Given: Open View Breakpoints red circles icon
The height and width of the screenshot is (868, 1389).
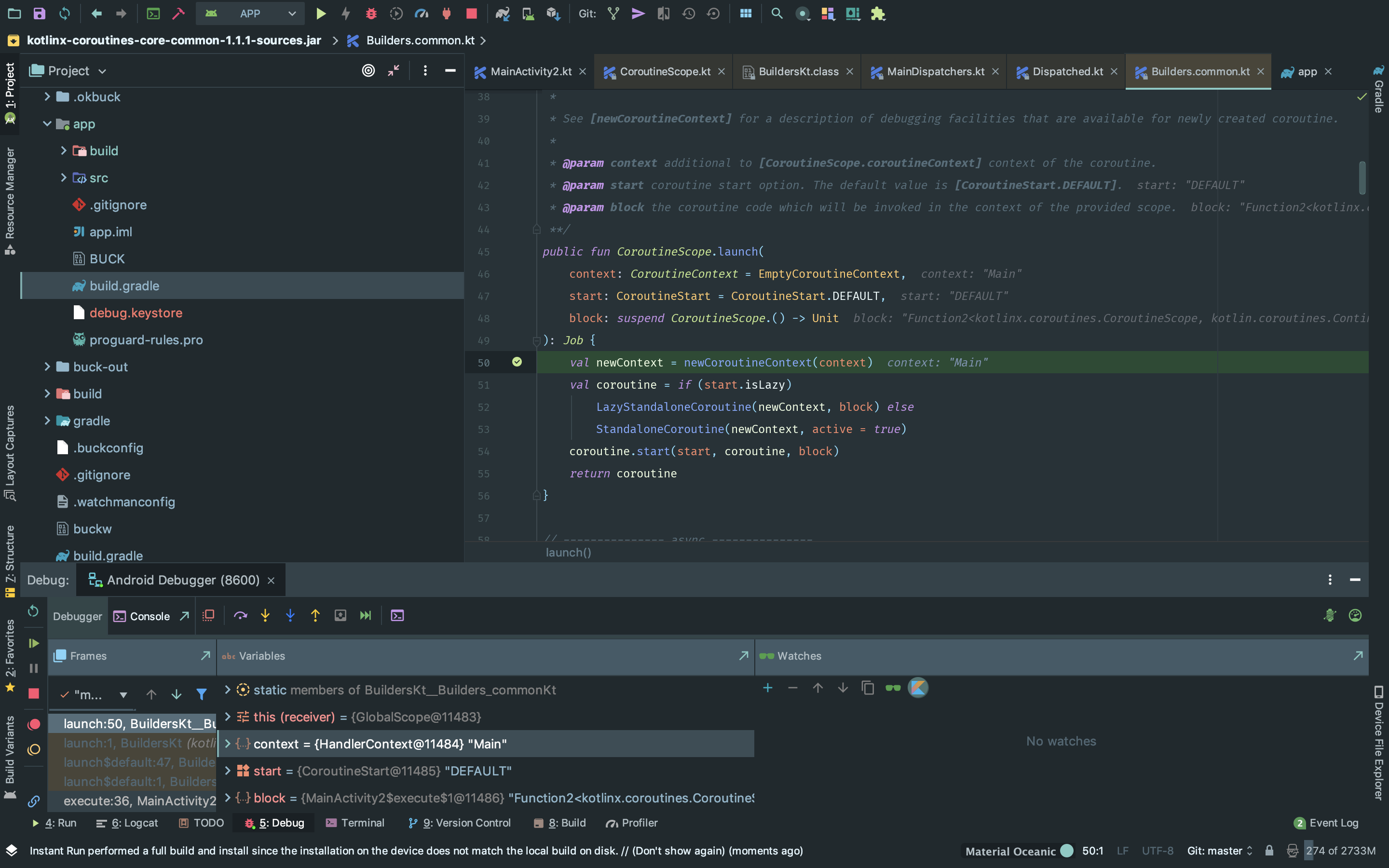Looking at the screenshot, I should (x=34, y=724).
